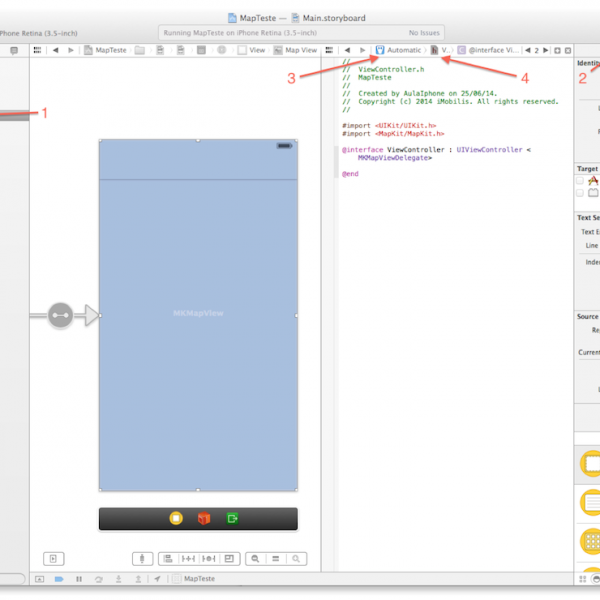Select the MKMapView on canvas
Screen dimensions: 600x600
pyautogui.click(x=198, y=315)
